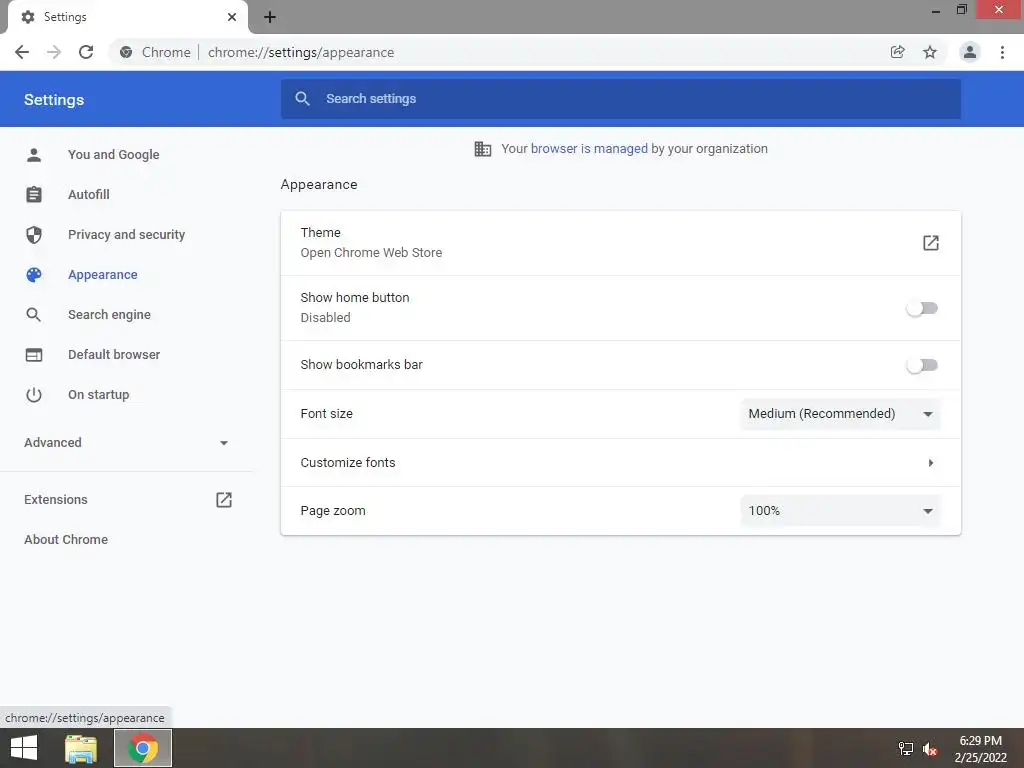1024x768 pixels.
Task: Open File Explorer from the taskbar
Action: click(81, 748)
